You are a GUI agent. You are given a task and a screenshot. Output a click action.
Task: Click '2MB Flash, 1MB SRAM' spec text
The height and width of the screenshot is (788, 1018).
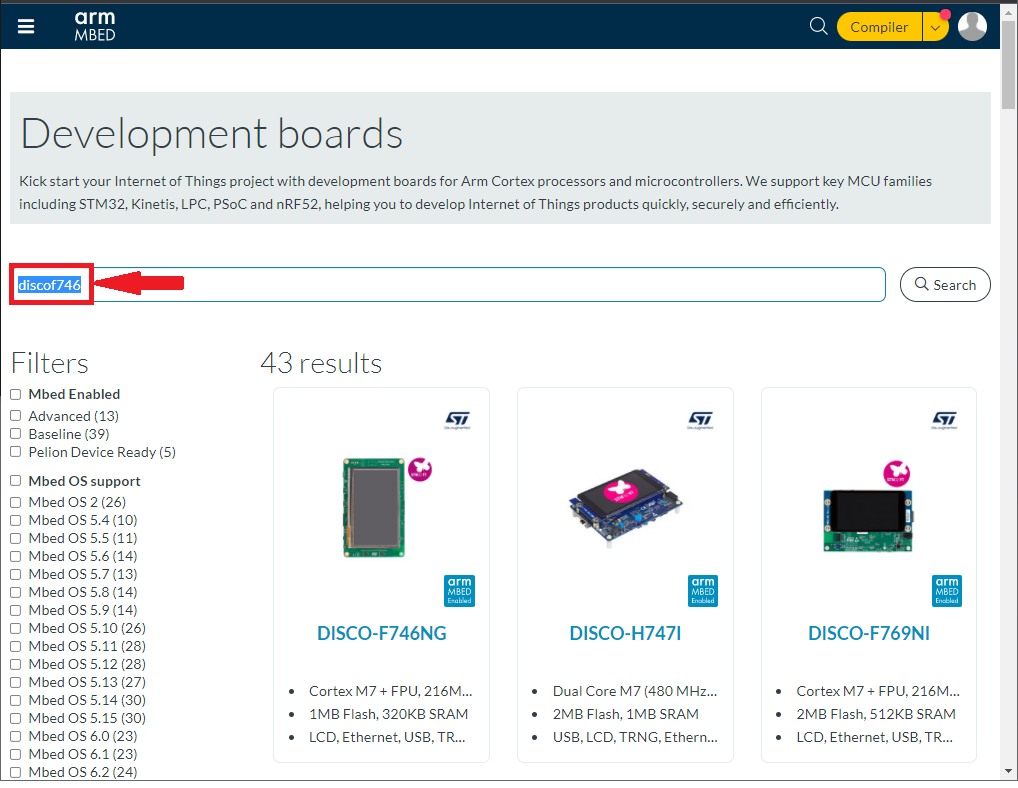pos(626,714)
